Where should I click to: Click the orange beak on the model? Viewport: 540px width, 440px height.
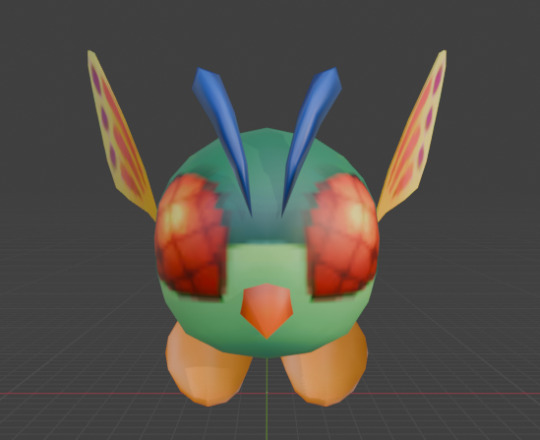coord(267,310)
